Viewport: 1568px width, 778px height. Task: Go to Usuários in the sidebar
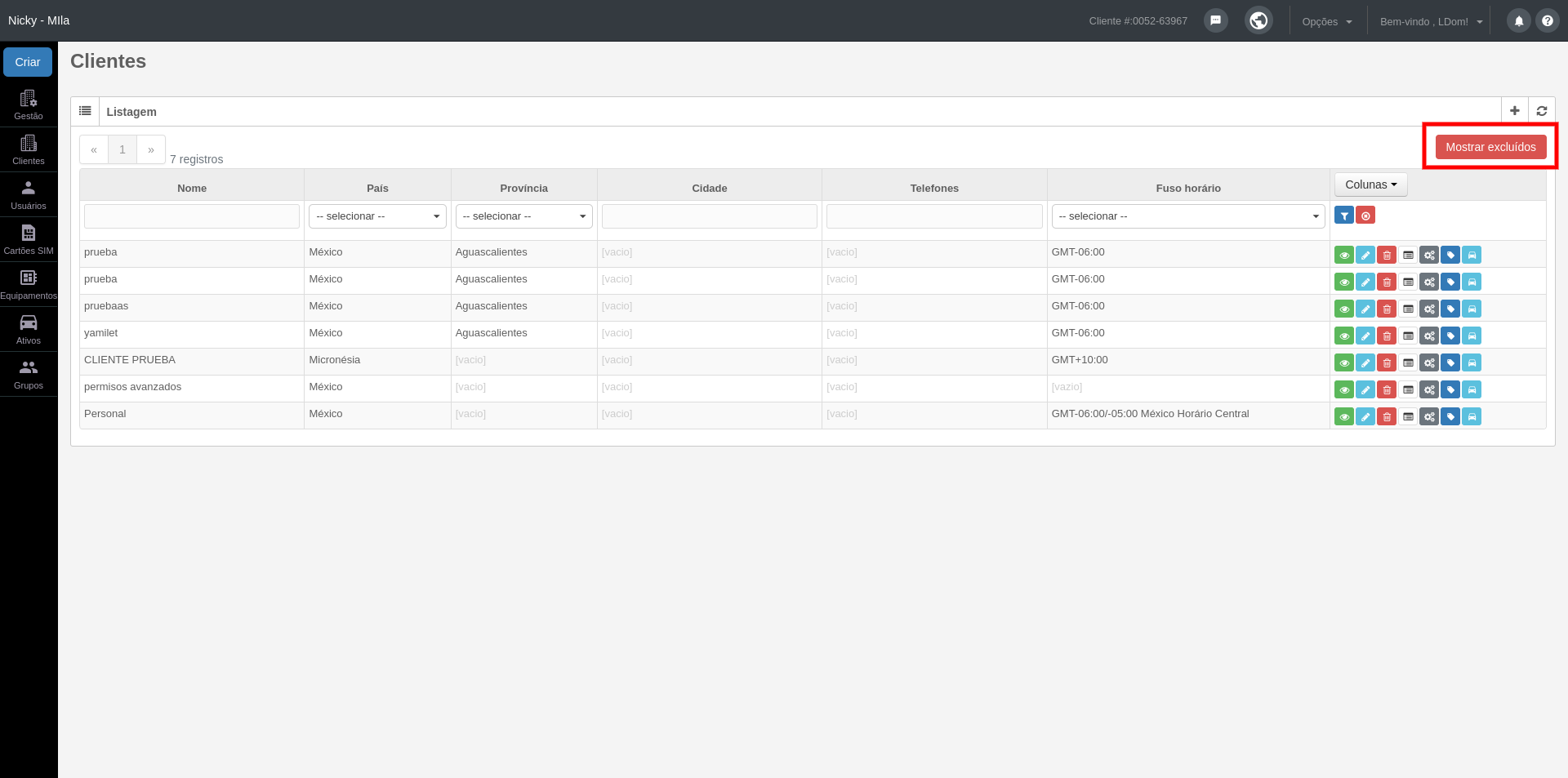click(x=29, y=195)
